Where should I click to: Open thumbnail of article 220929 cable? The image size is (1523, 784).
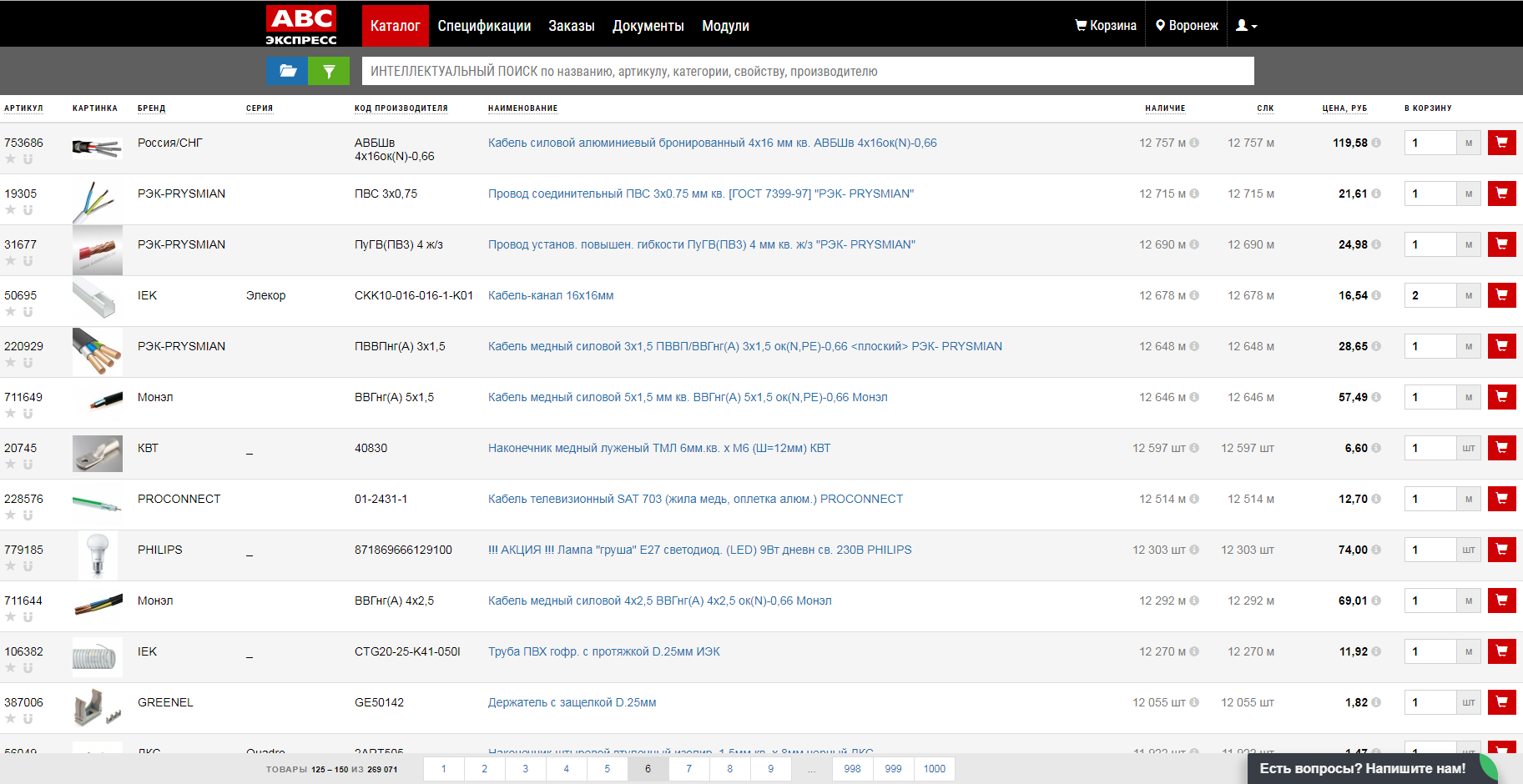click(x=98, y=352)
